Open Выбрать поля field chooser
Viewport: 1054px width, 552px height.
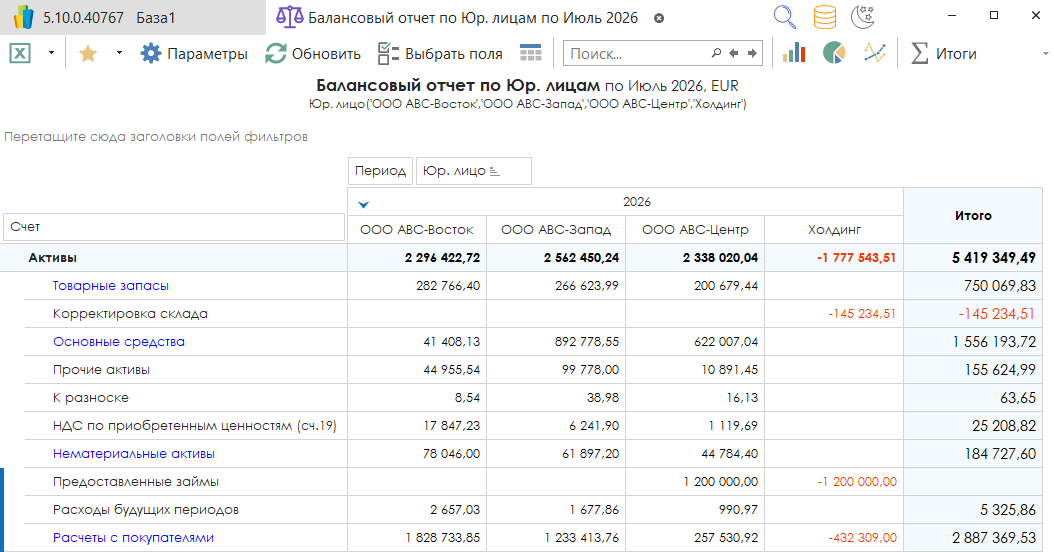click(440, 54)
